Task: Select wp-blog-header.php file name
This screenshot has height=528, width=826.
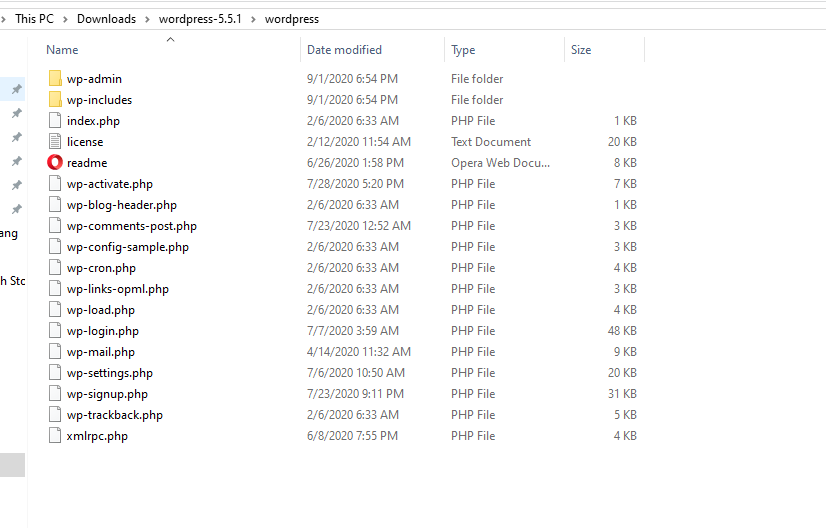Action: click(122, 205)
